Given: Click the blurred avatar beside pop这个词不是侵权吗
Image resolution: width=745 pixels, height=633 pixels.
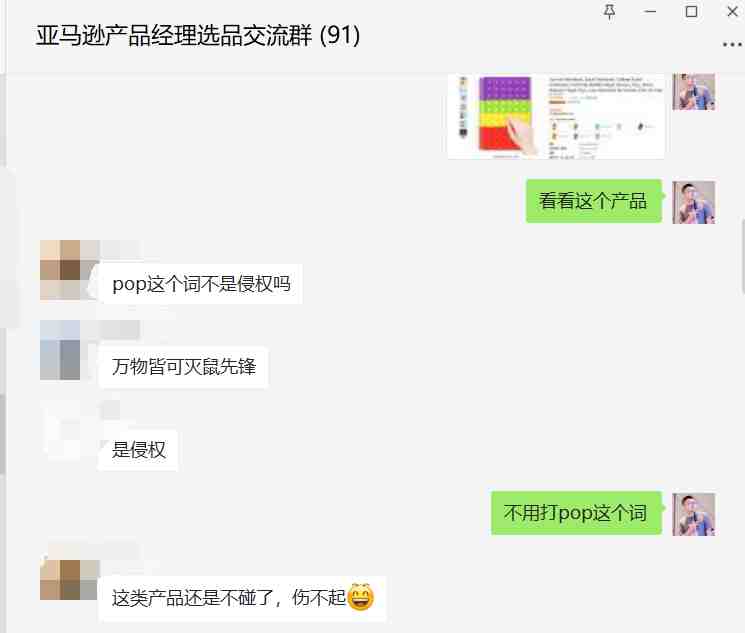Looking at the screenshot, I should click(61, 269).
